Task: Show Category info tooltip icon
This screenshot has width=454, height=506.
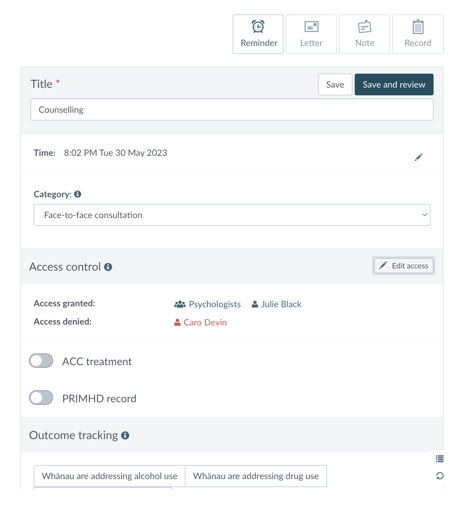Action: tap(78, 194)
